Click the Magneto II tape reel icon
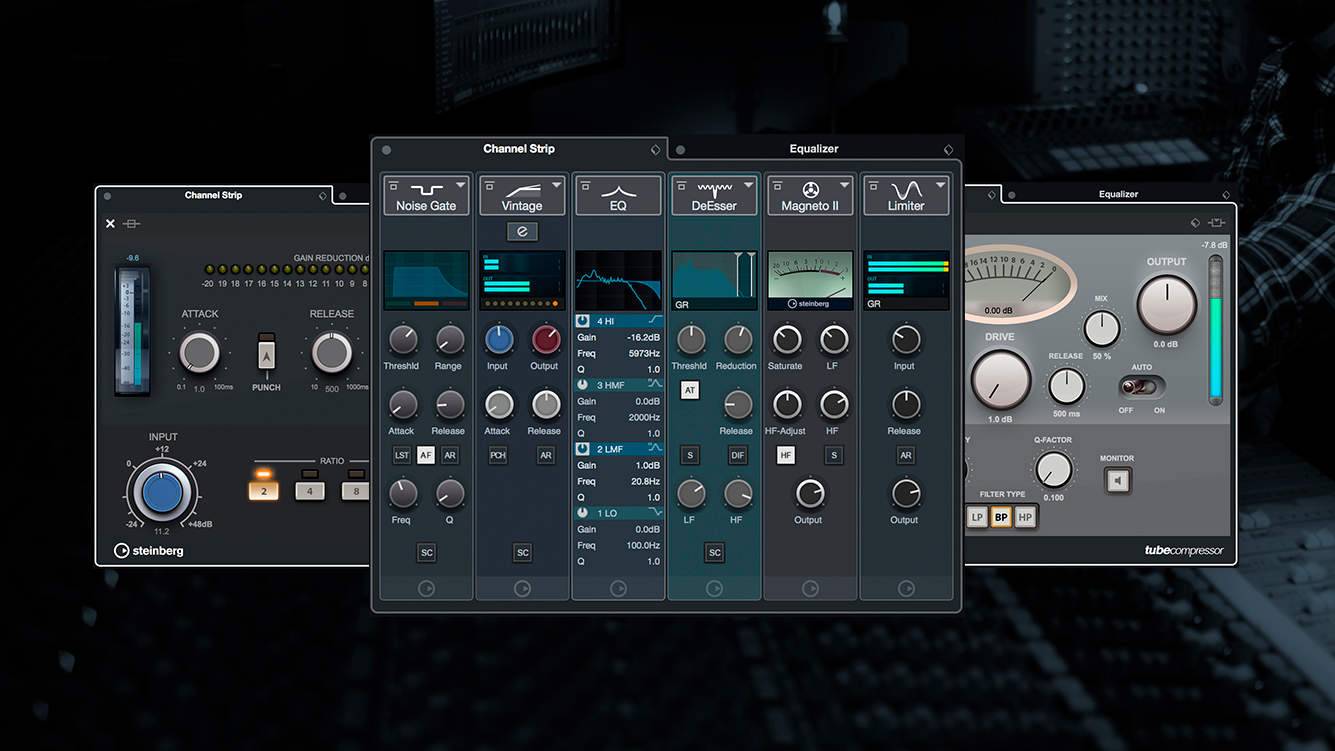Viewport: 1335px width, 751px height. pyautogui.click(x=810, y=189)
